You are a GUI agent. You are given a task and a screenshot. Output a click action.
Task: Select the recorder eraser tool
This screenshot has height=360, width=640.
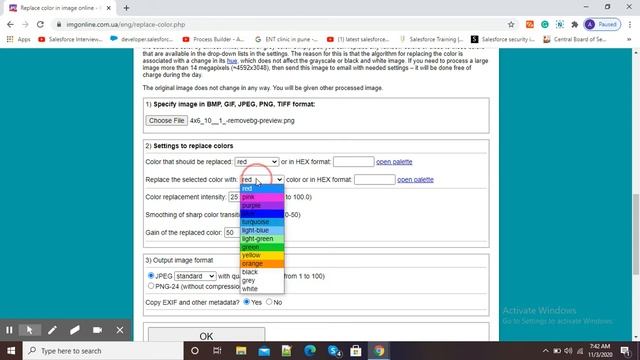pos(75,330)
